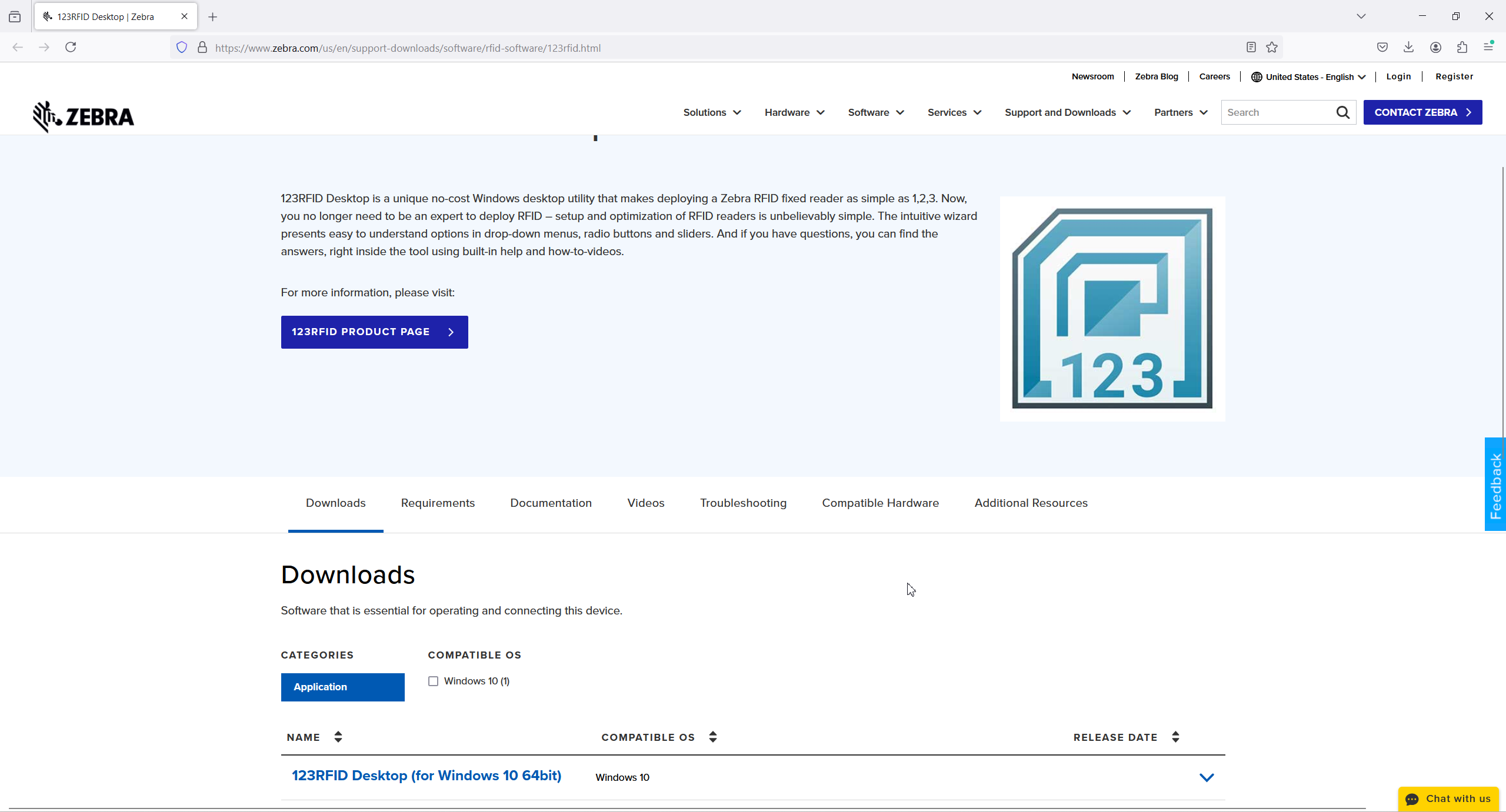Open the browser extensions icon

(x=1462, y=47)
